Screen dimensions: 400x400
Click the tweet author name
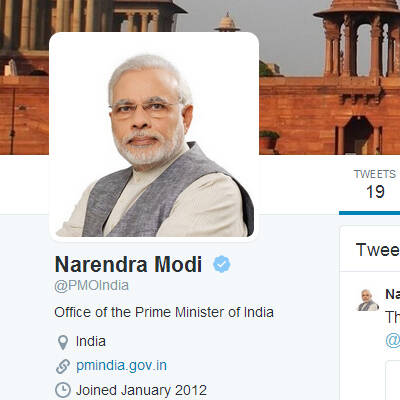[x=393, y=294]
